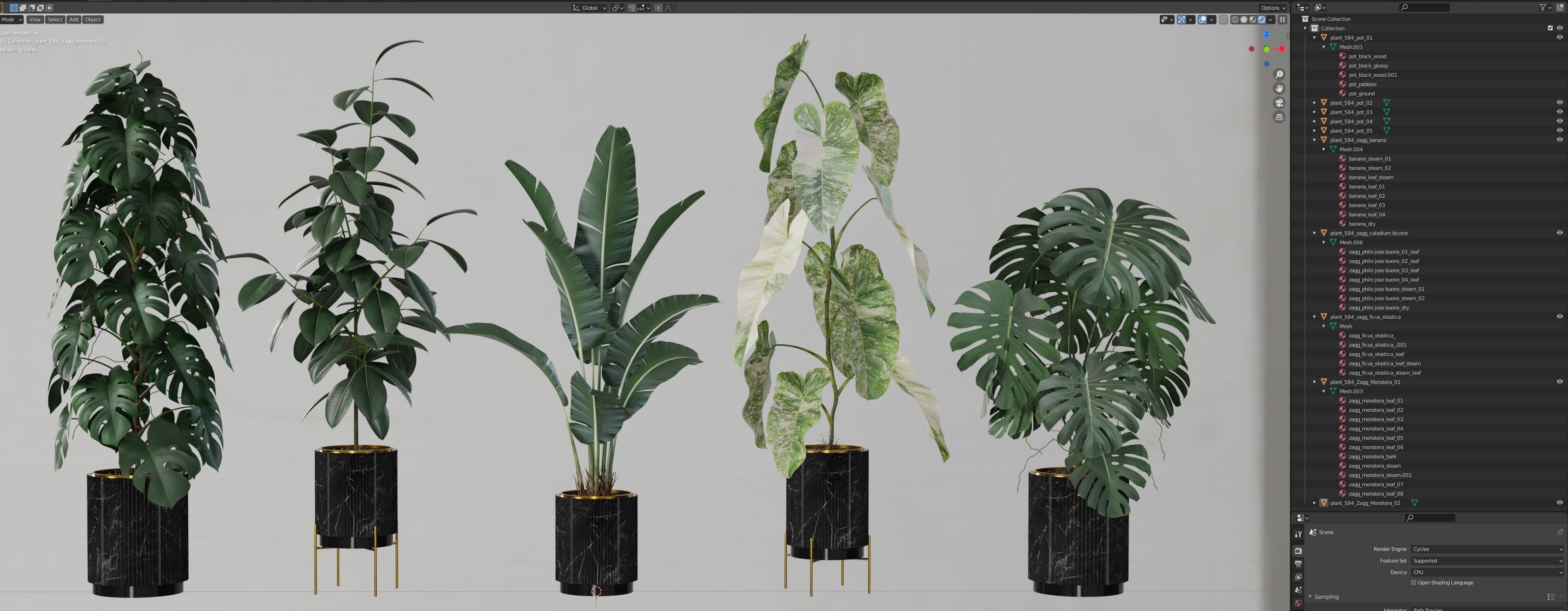Pause the viewport render preview

(1282, 20)
